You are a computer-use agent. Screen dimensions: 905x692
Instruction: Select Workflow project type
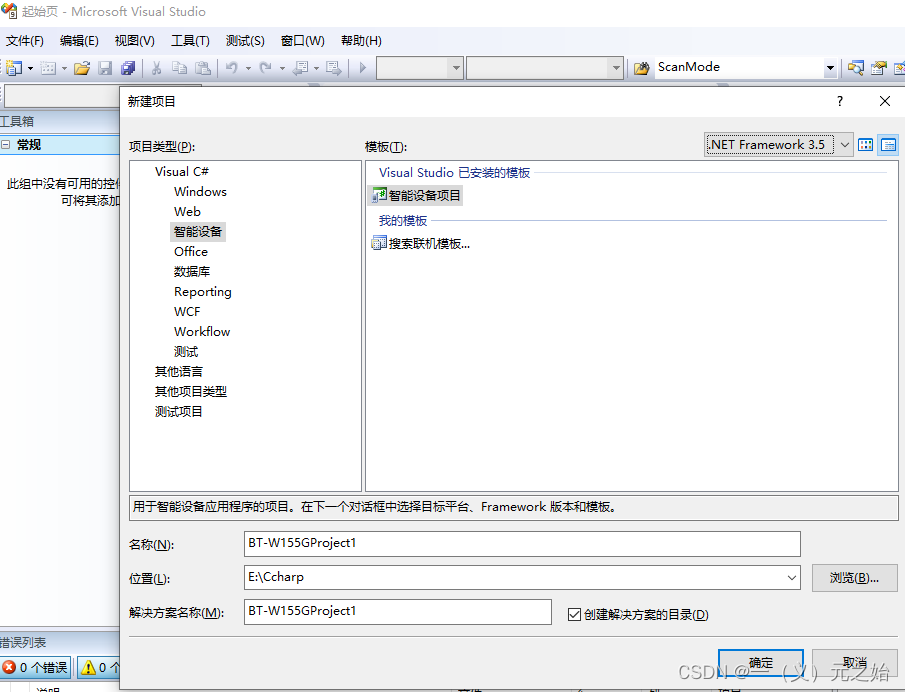(202, 331)
